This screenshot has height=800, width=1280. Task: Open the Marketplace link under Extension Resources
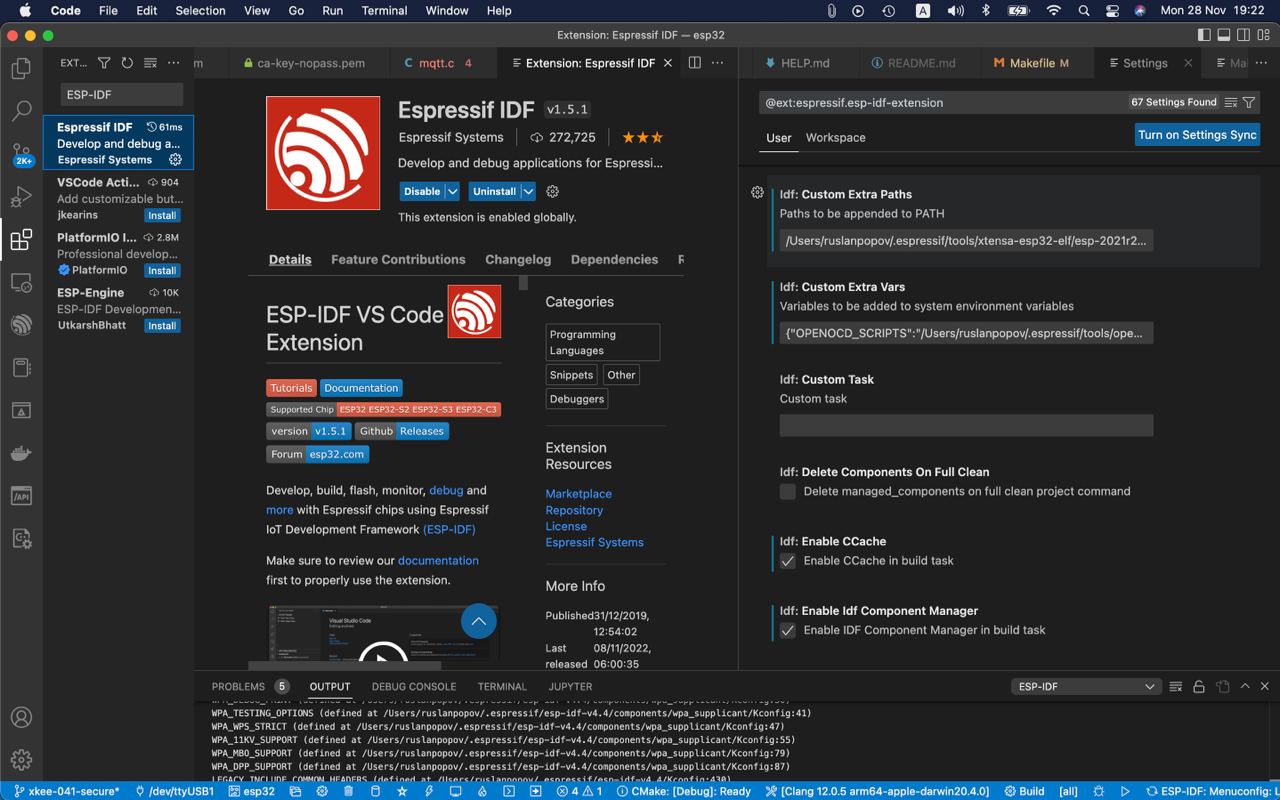[578, 494]
